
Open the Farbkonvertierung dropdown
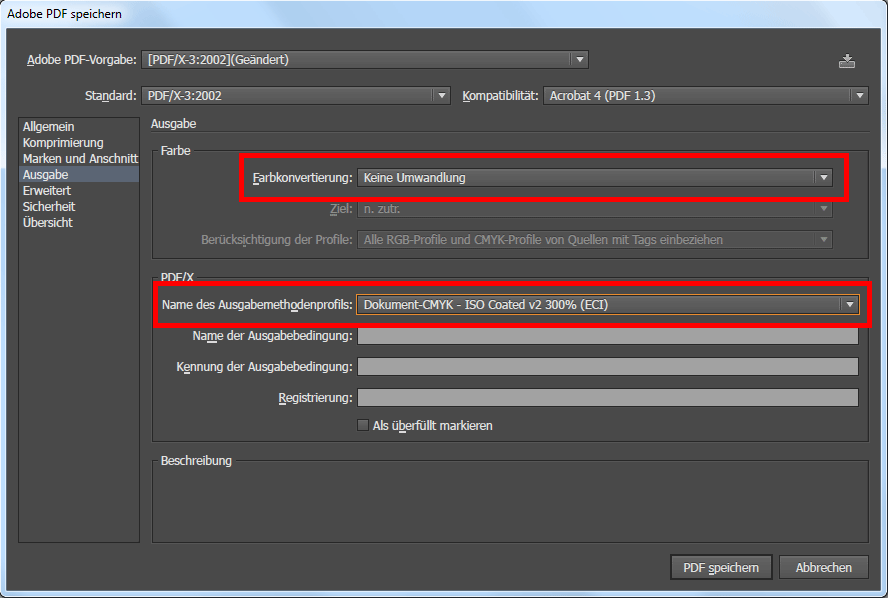[595, 178]
